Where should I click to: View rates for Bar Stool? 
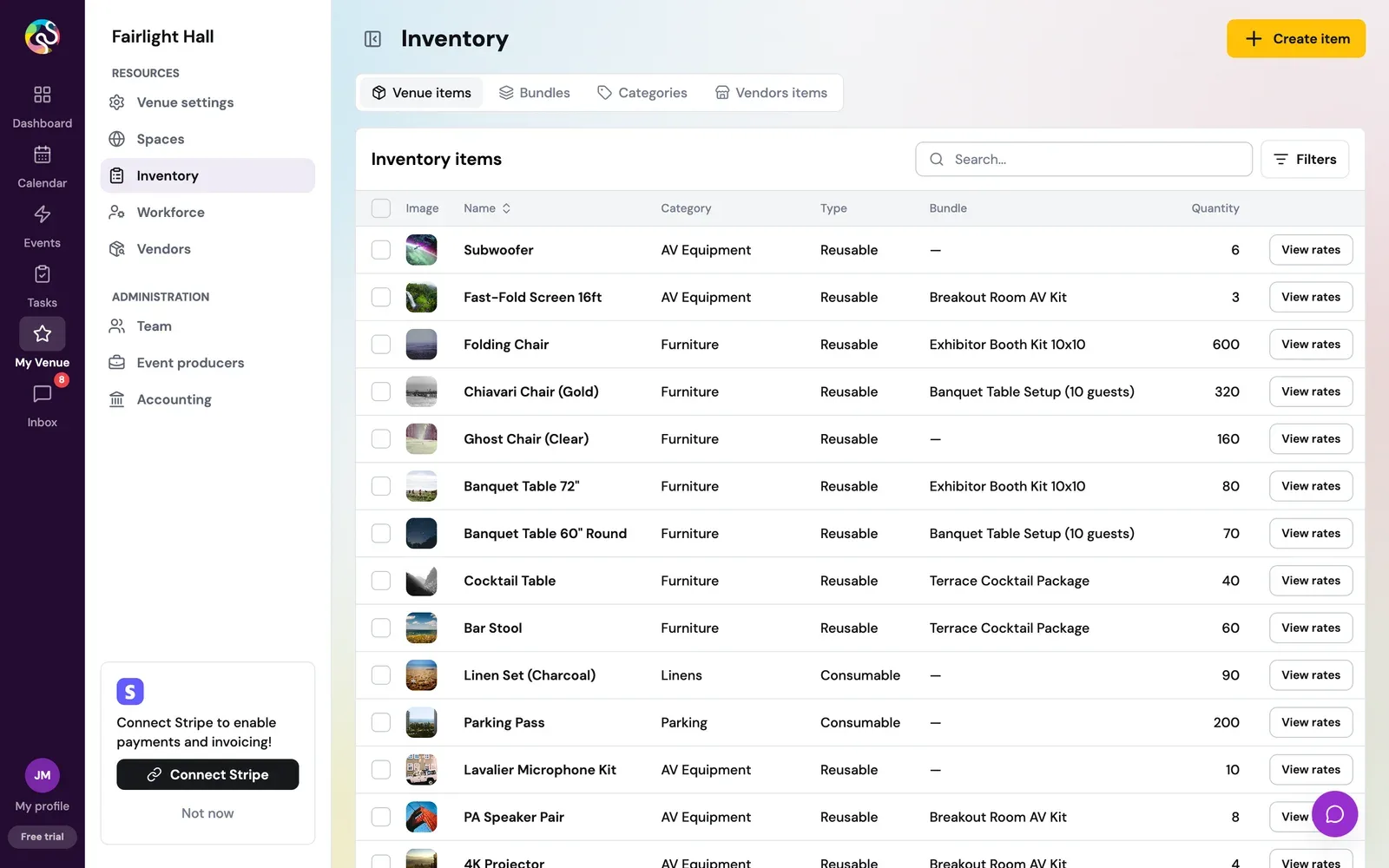1311,628
